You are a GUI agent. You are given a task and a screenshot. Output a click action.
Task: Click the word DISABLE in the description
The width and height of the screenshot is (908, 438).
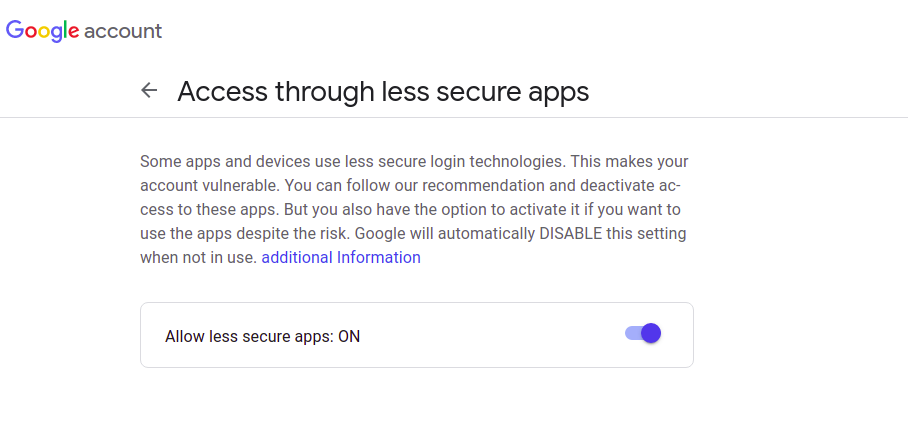point(571,233)
